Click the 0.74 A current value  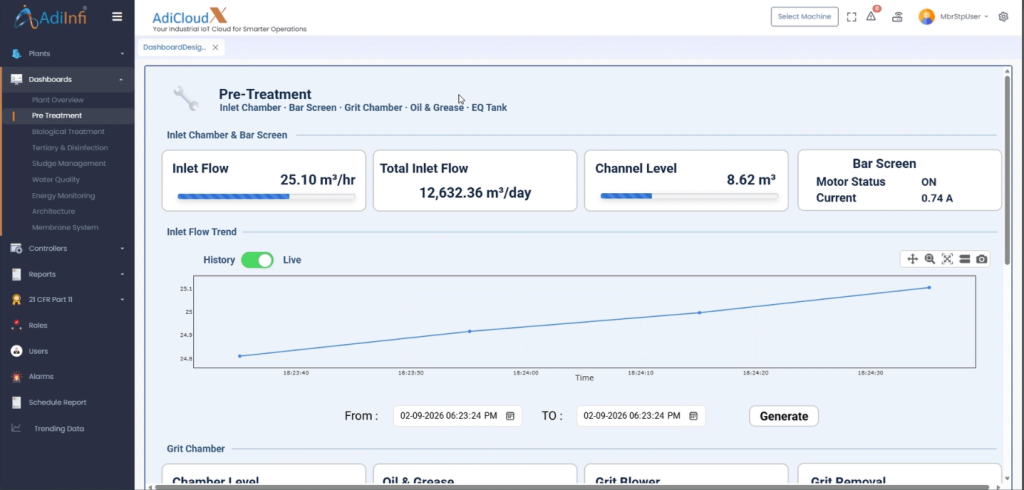click(936, 198)
